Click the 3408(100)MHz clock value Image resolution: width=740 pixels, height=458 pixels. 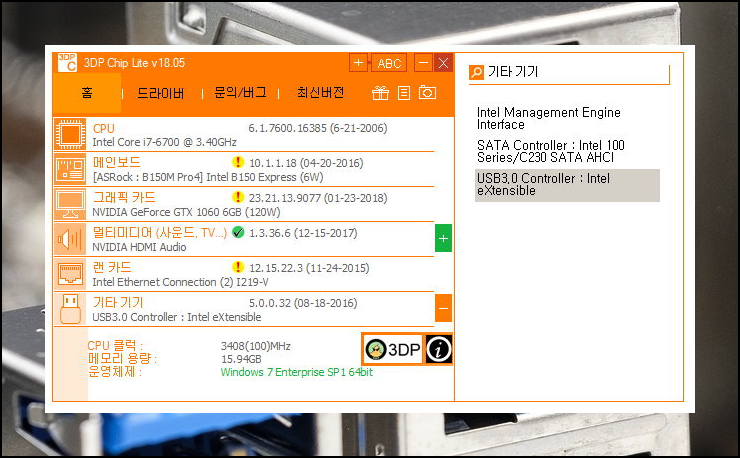(x=255, y=346)
